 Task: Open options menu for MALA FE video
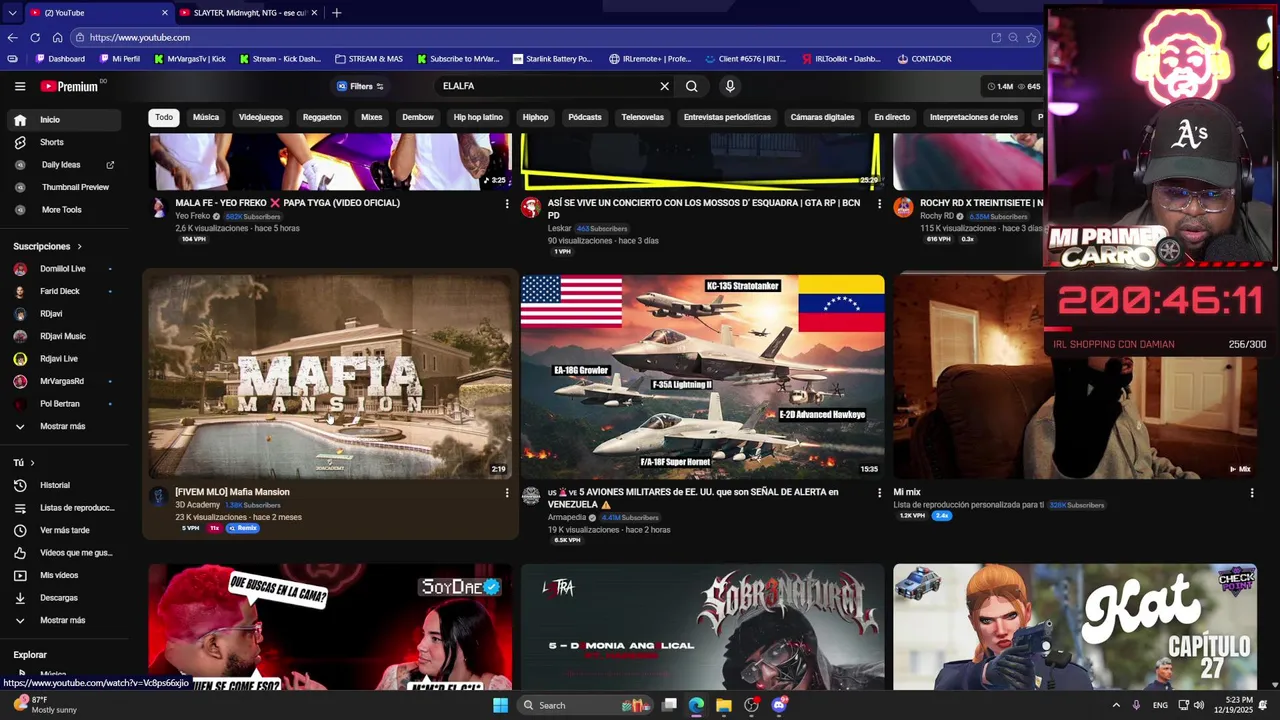click(507, 203)
